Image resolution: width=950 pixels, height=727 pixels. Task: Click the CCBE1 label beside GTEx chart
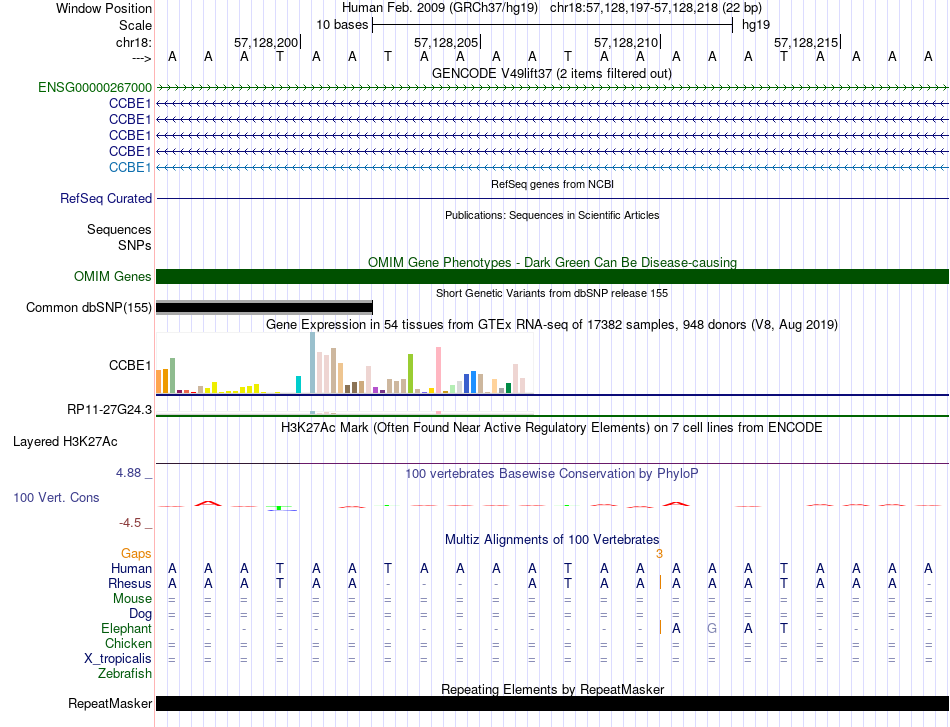(130, 366)
